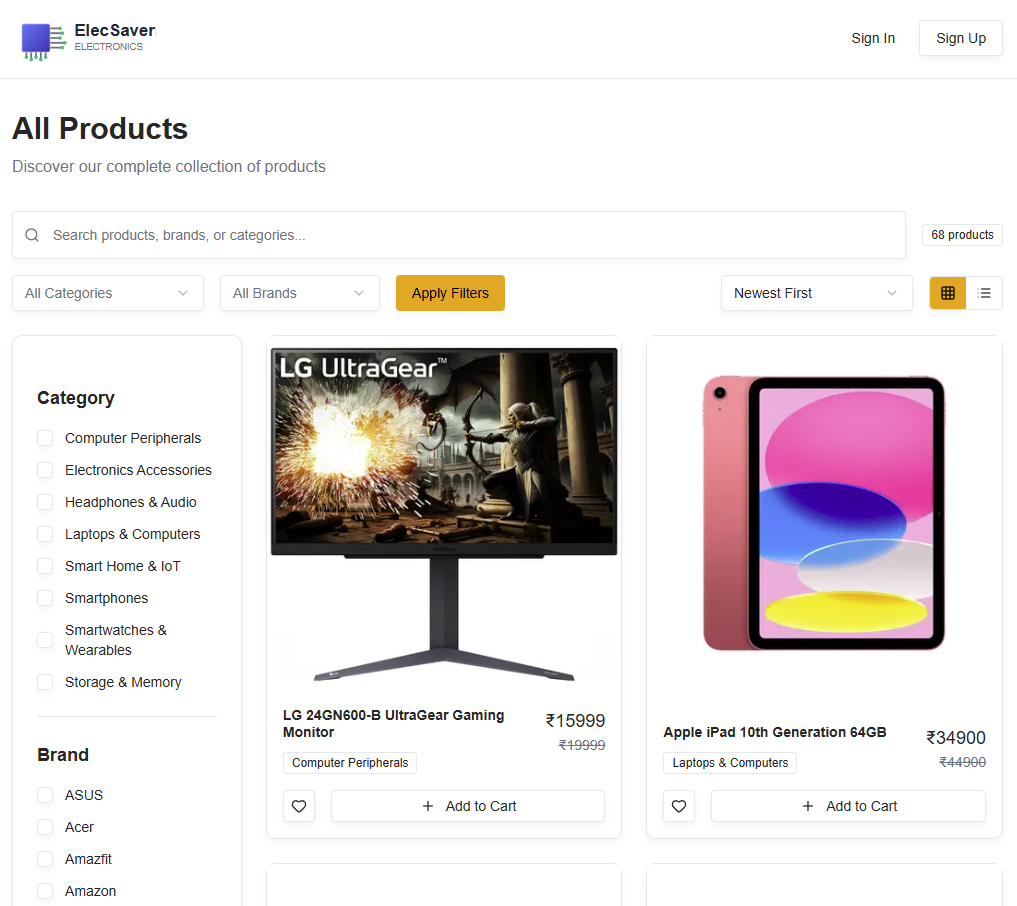Viewport: 1017px width, 906px height.
Task: Enable the Smartphones category filter
Action: [x=45, y=598]
